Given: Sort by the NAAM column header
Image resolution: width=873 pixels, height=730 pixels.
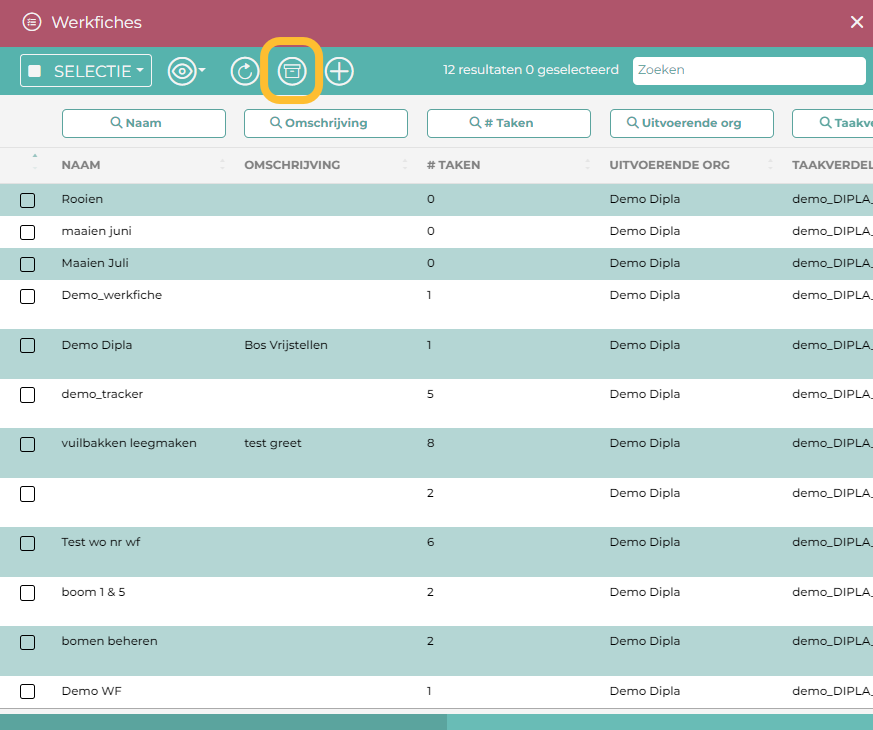Looking at the screenshot, I should click(x=81, y=165).
